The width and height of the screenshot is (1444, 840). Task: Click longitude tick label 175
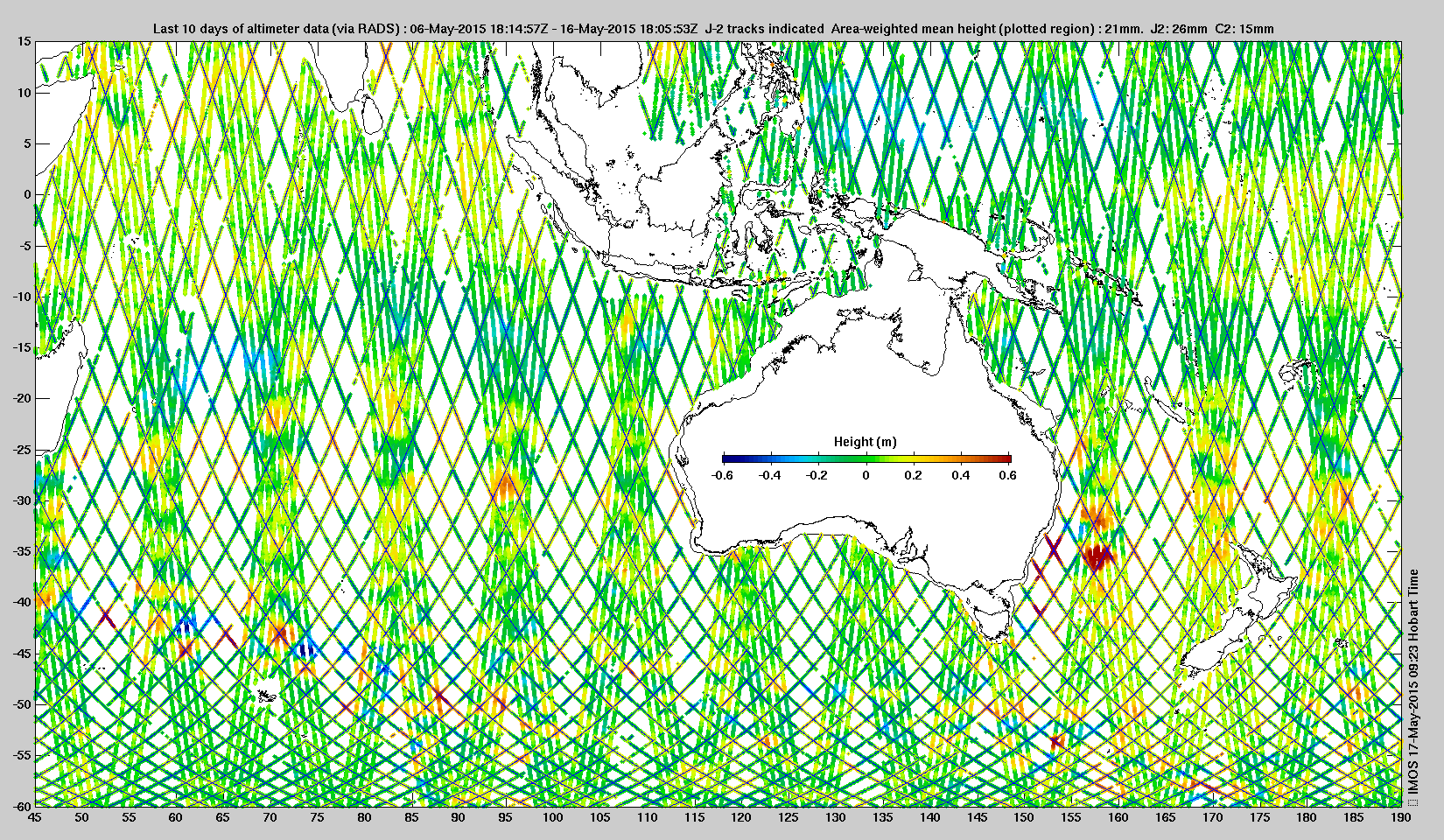[x=1259, y=817]
